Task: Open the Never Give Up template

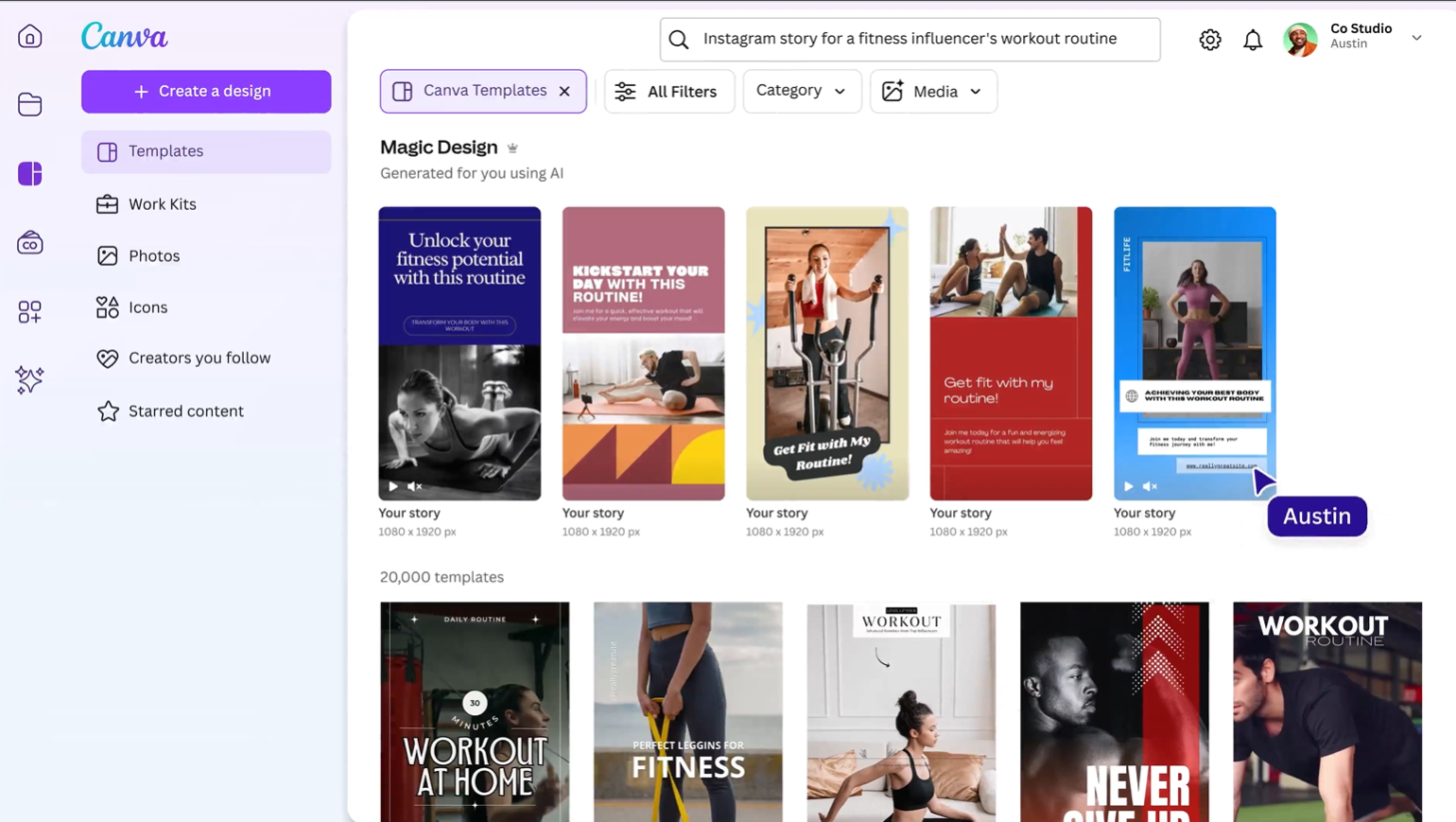Action: coord(1115,712)
